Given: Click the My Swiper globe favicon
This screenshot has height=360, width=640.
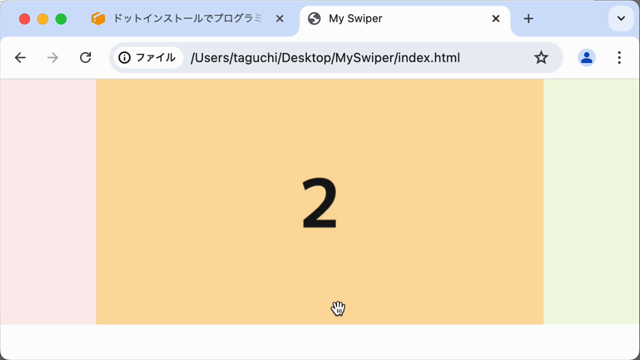Looking at the screenshot, I should pos(314,18).
